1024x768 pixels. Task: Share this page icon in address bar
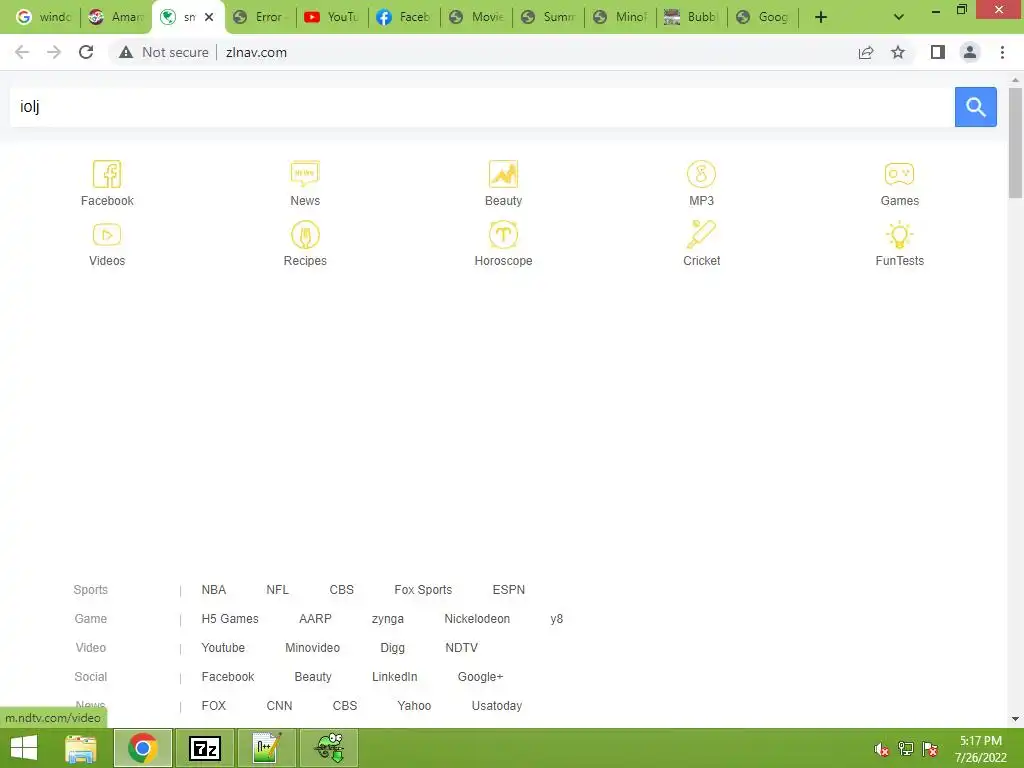pyautogui.click(x=866, y=52)
